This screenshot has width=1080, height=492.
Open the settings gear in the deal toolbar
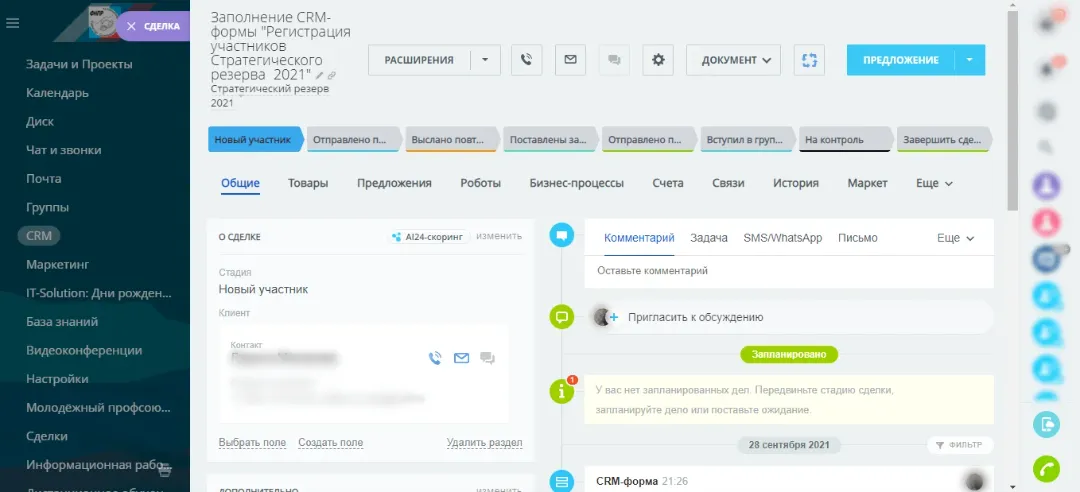[x=658, y=60]
